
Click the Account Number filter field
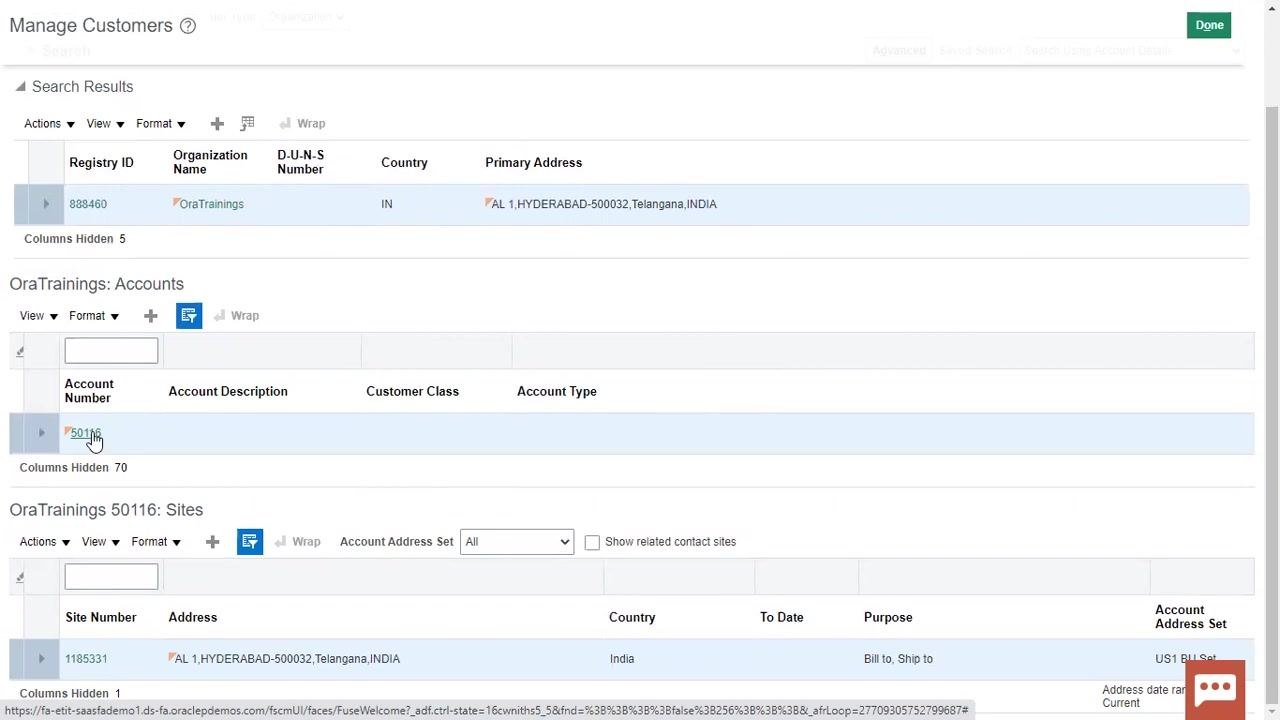point(111,350)
